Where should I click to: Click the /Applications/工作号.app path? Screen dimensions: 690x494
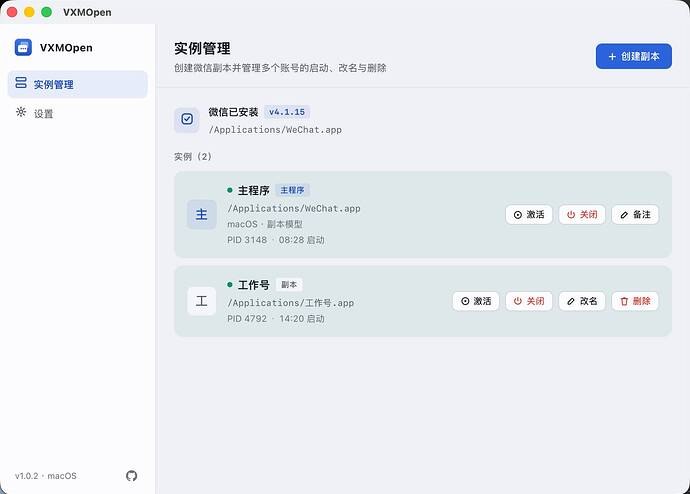coord(290,303)
